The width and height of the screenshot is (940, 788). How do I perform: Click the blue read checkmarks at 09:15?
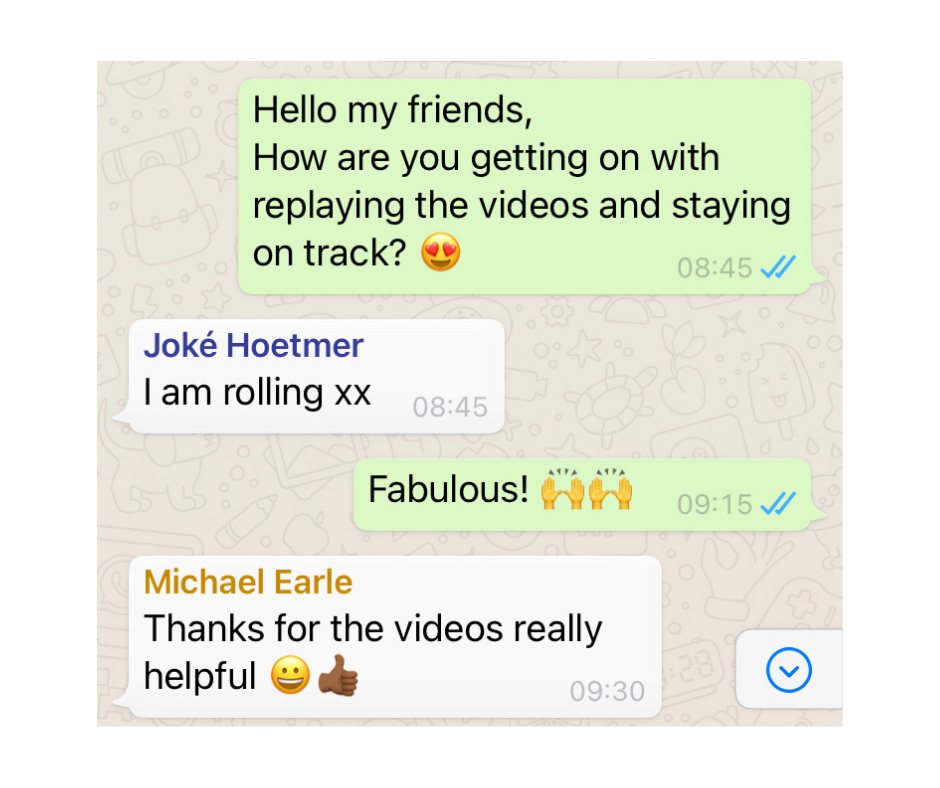778,503
